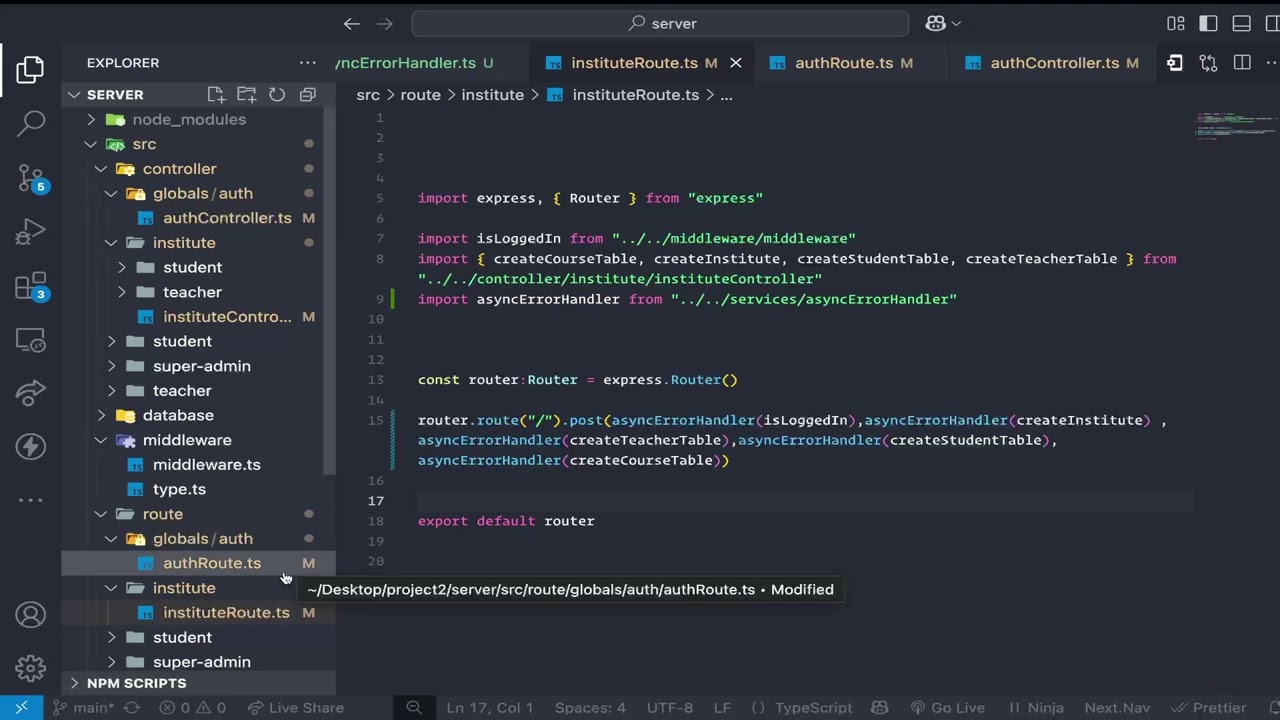Open the Remote Explorer view

click(30, 341)
